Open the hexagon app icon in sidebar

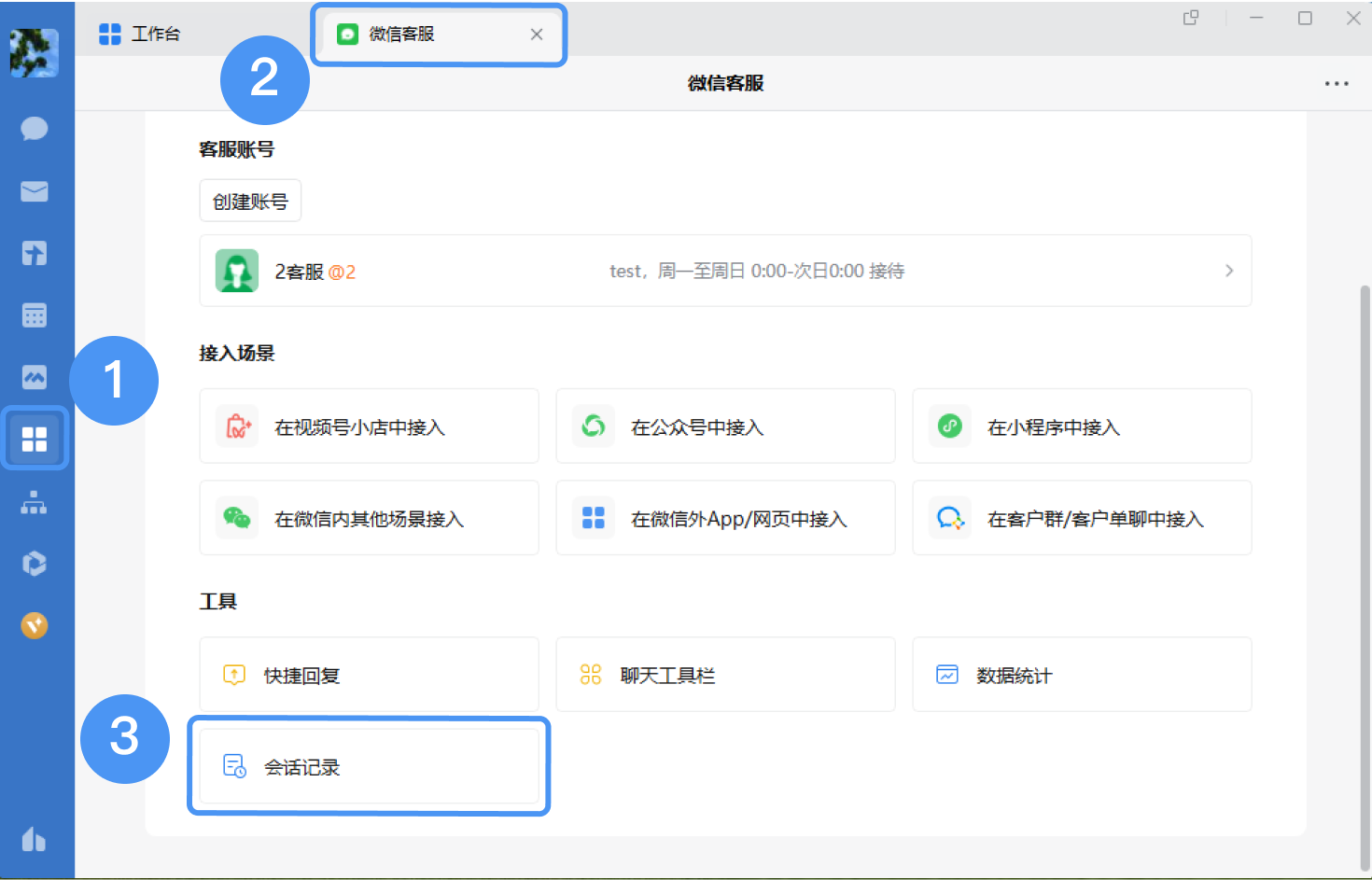[x=35, y=564]
